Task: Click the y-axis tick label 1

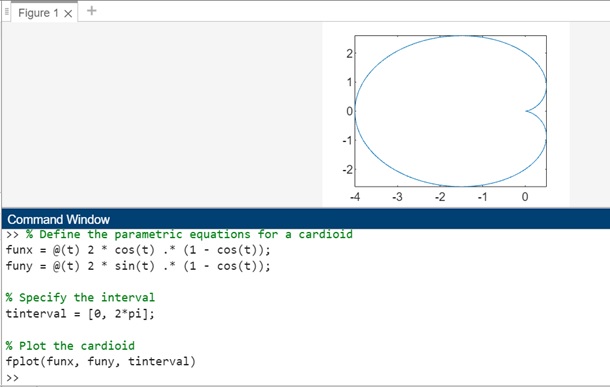Action: coord(349,82)
